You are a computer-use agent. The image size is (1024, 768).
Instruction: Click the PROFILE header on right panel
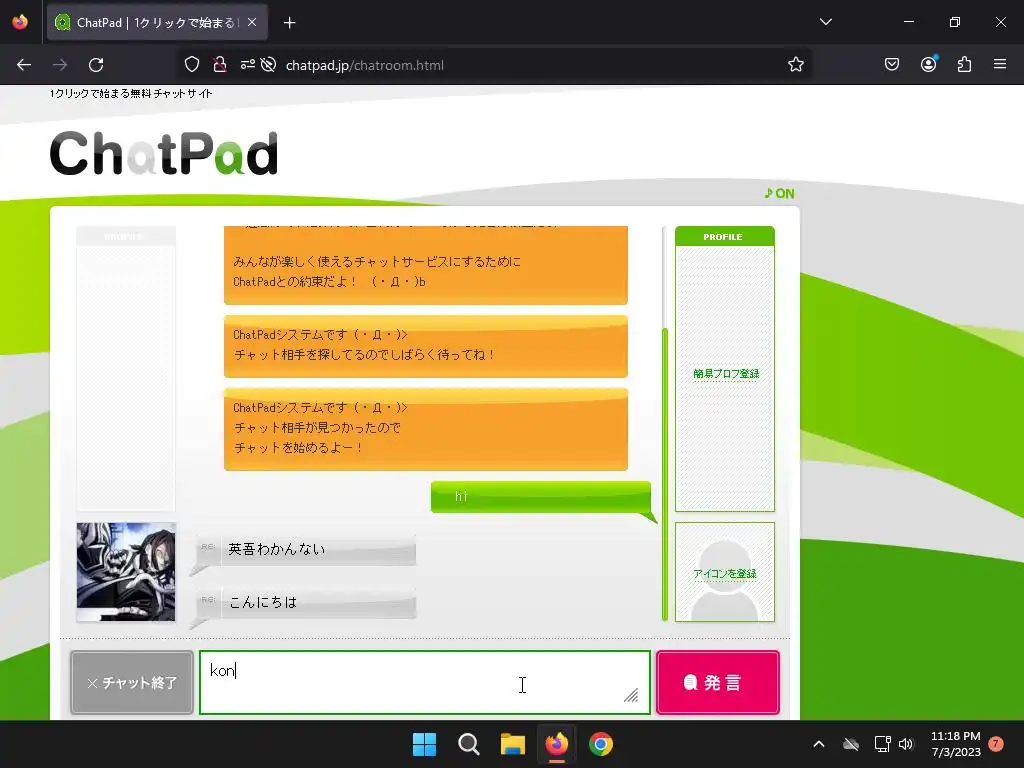(724, 236)
